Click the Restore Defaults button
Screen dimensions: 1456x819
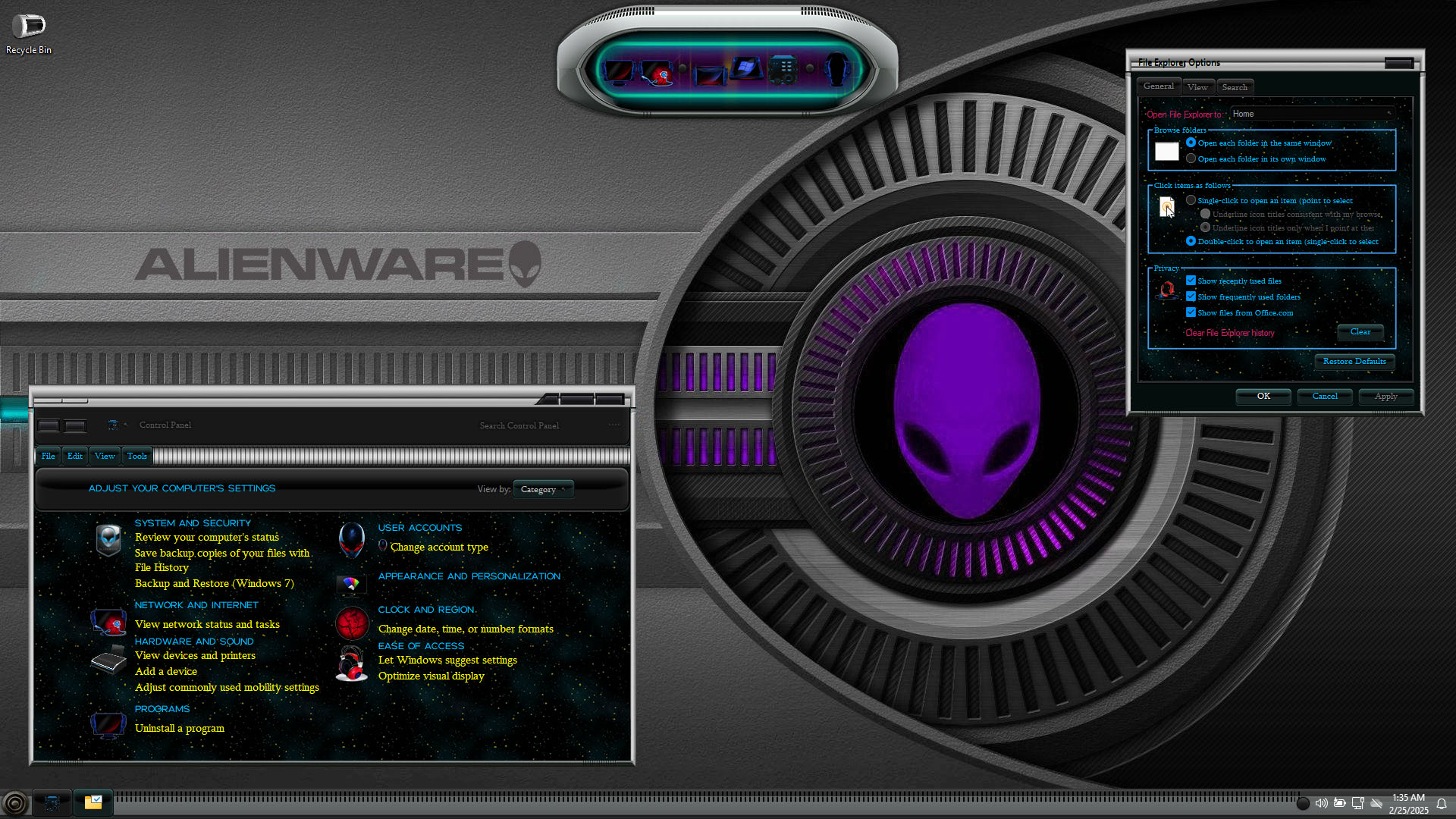click(1354, 361)
